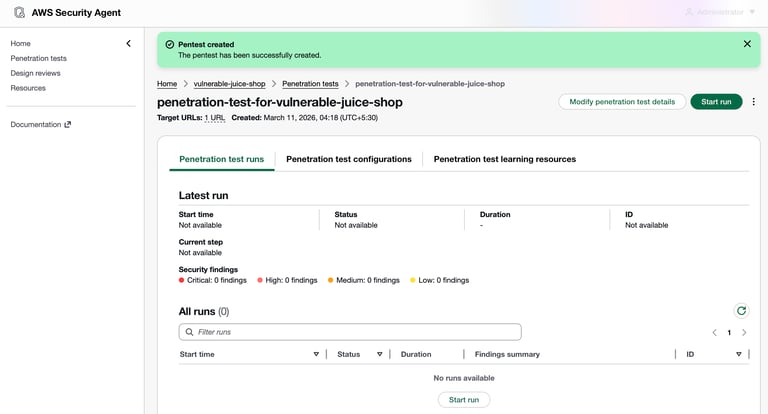
Task: Follow the Home breadcrumb link
Action: tap(167, 84)
